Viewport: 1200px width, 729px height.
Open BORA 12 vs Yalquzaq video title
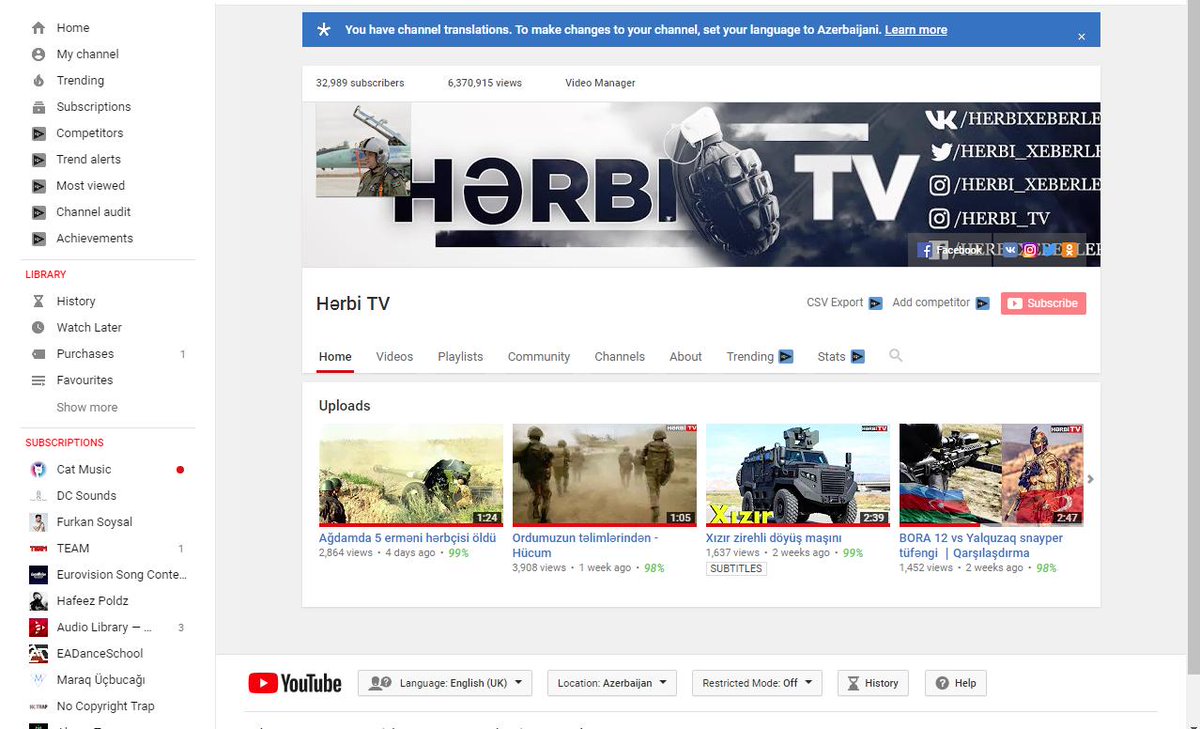point(981,545)
